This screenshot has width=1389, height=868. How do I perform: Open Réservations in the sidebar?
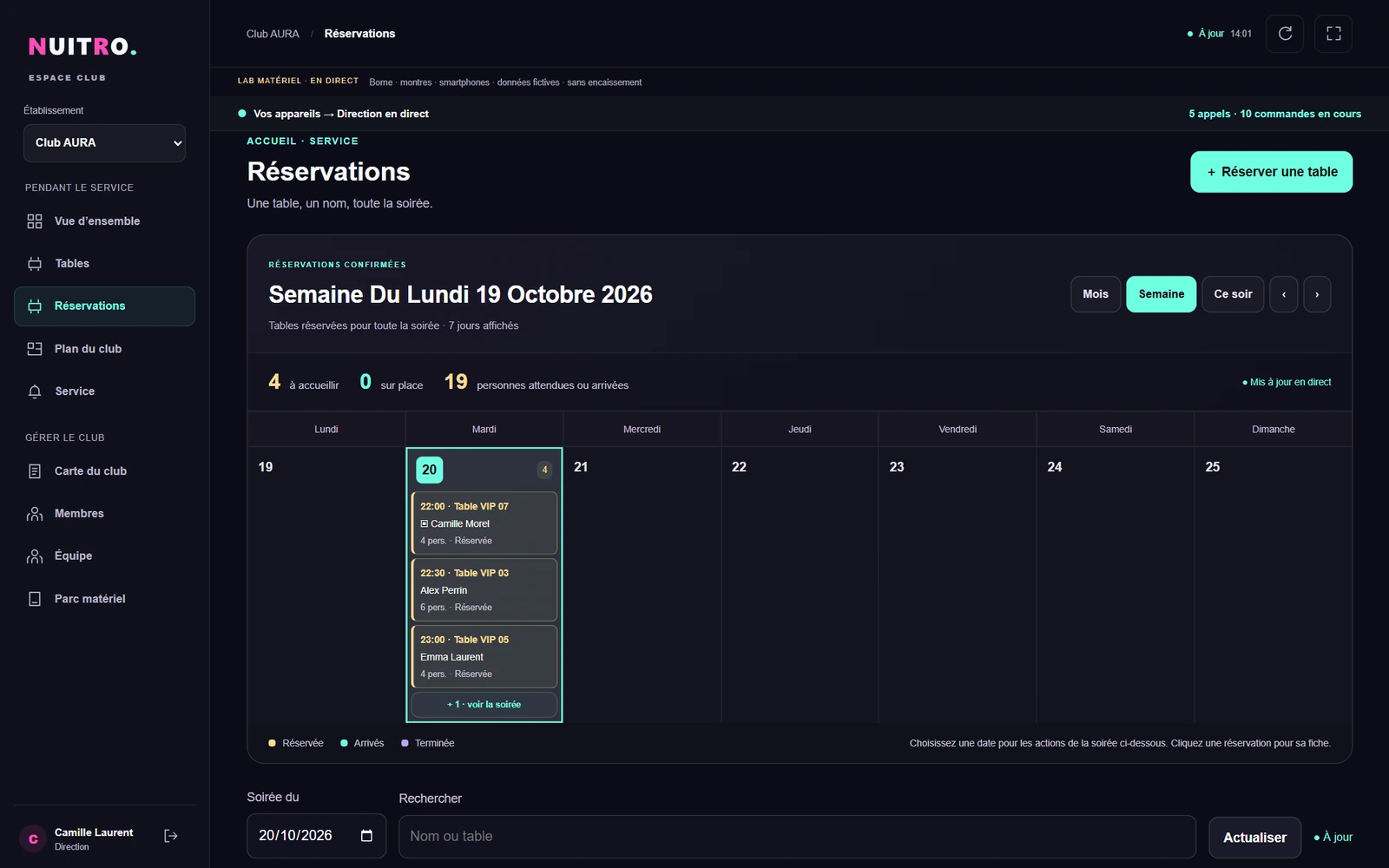pos(104,306)
